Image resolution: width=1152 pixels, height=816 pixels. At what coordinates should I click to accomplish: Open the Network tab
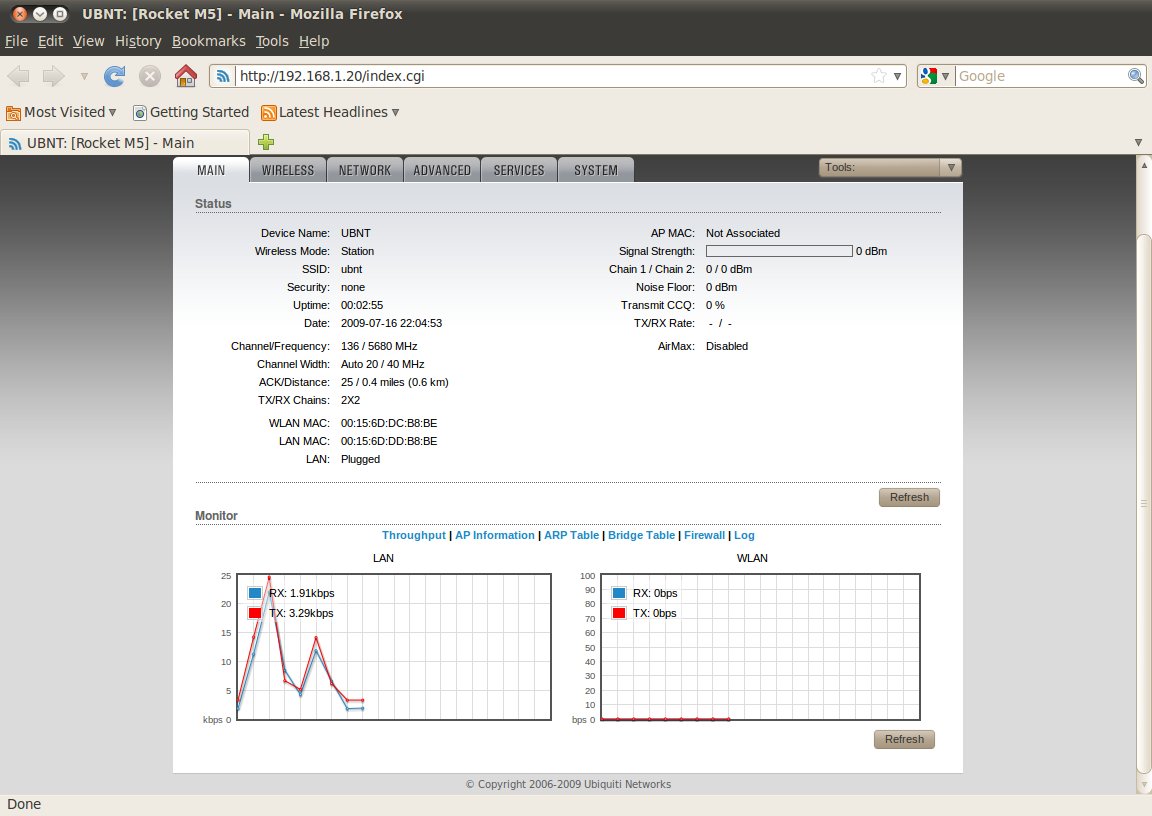pyautogui.click(x=365, y=170)
